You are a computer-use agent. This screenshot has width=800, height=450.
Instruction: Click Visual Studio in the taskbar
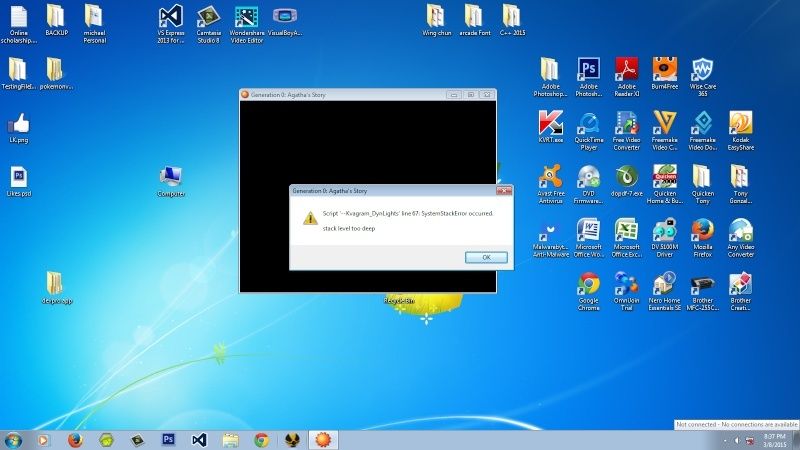pos(199,440)
